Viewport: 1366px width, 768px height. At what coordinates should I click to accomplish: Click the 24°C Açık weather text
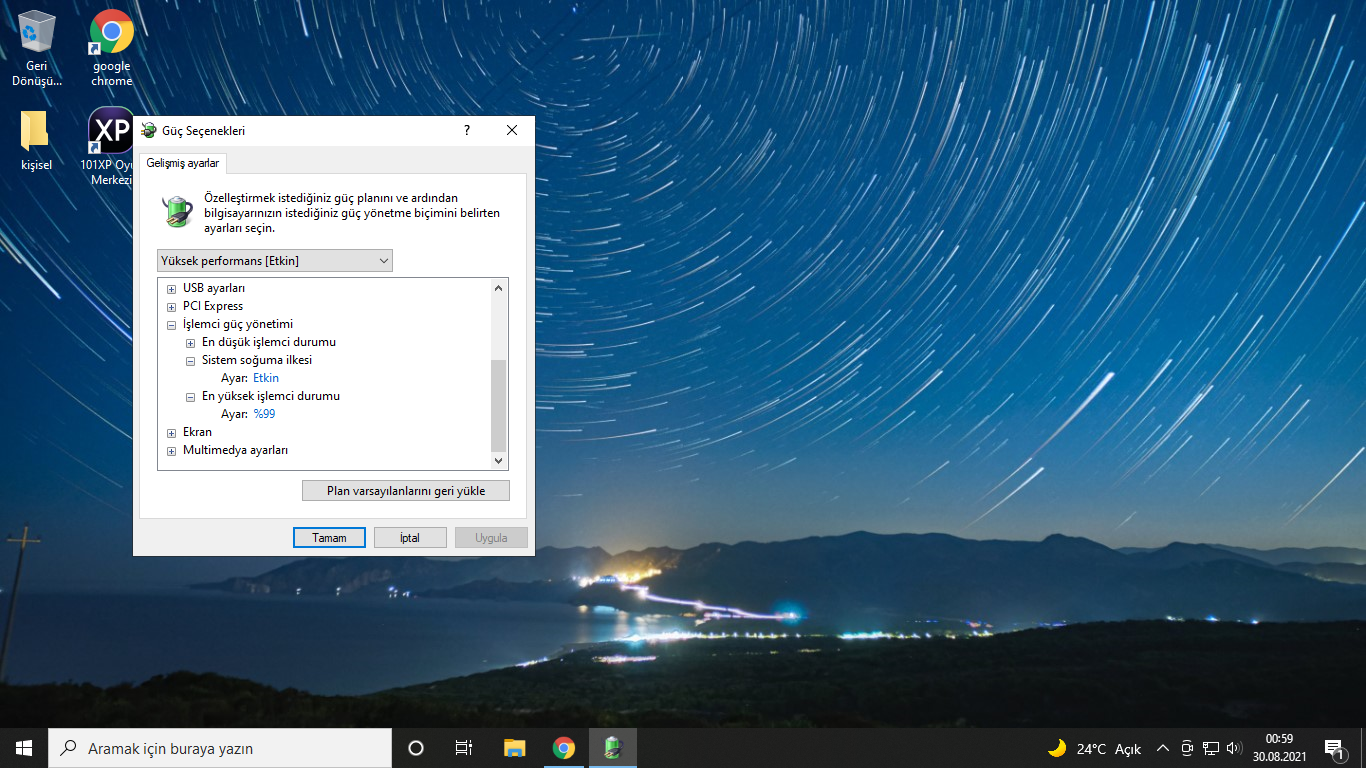1109,748
